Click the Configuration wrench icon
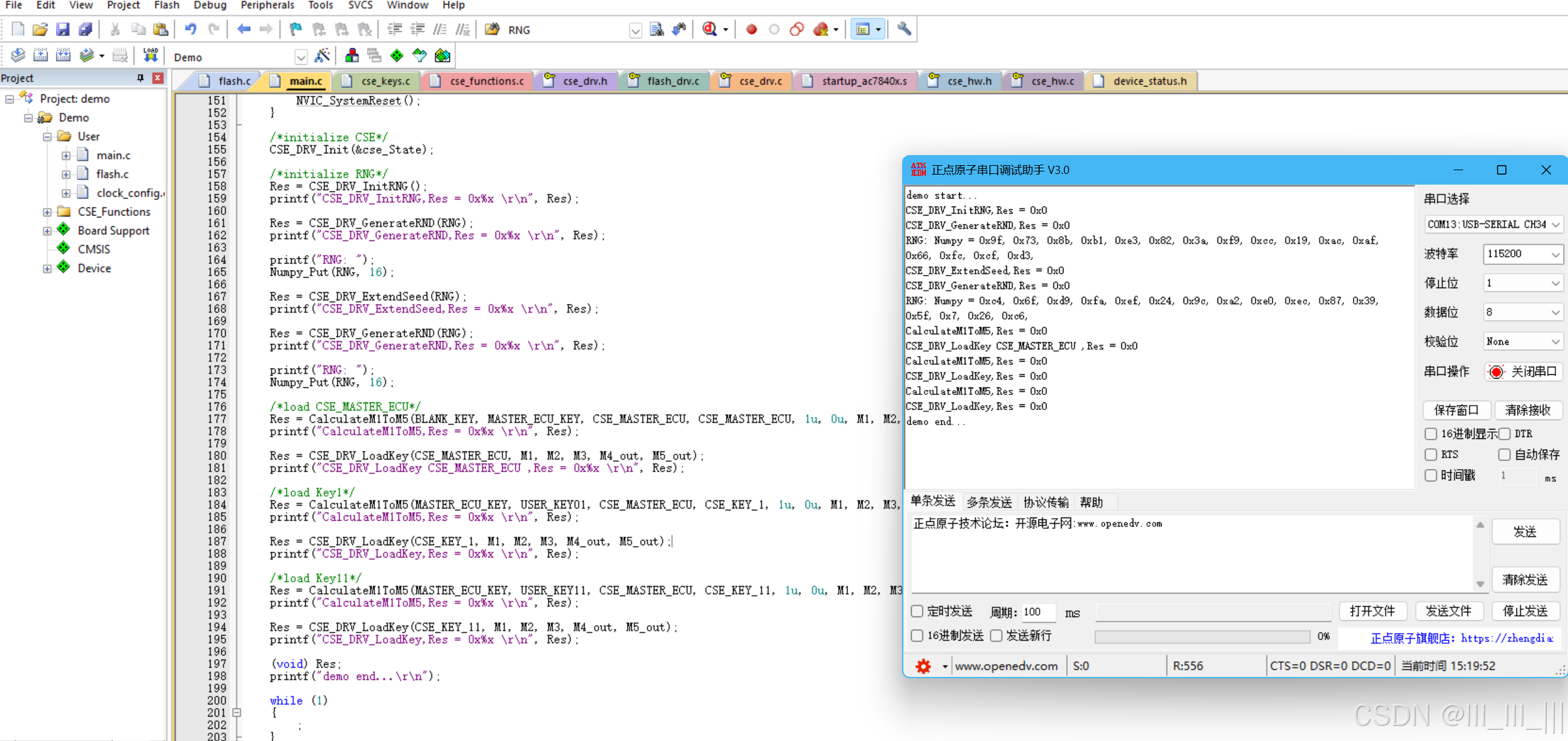 904,30
